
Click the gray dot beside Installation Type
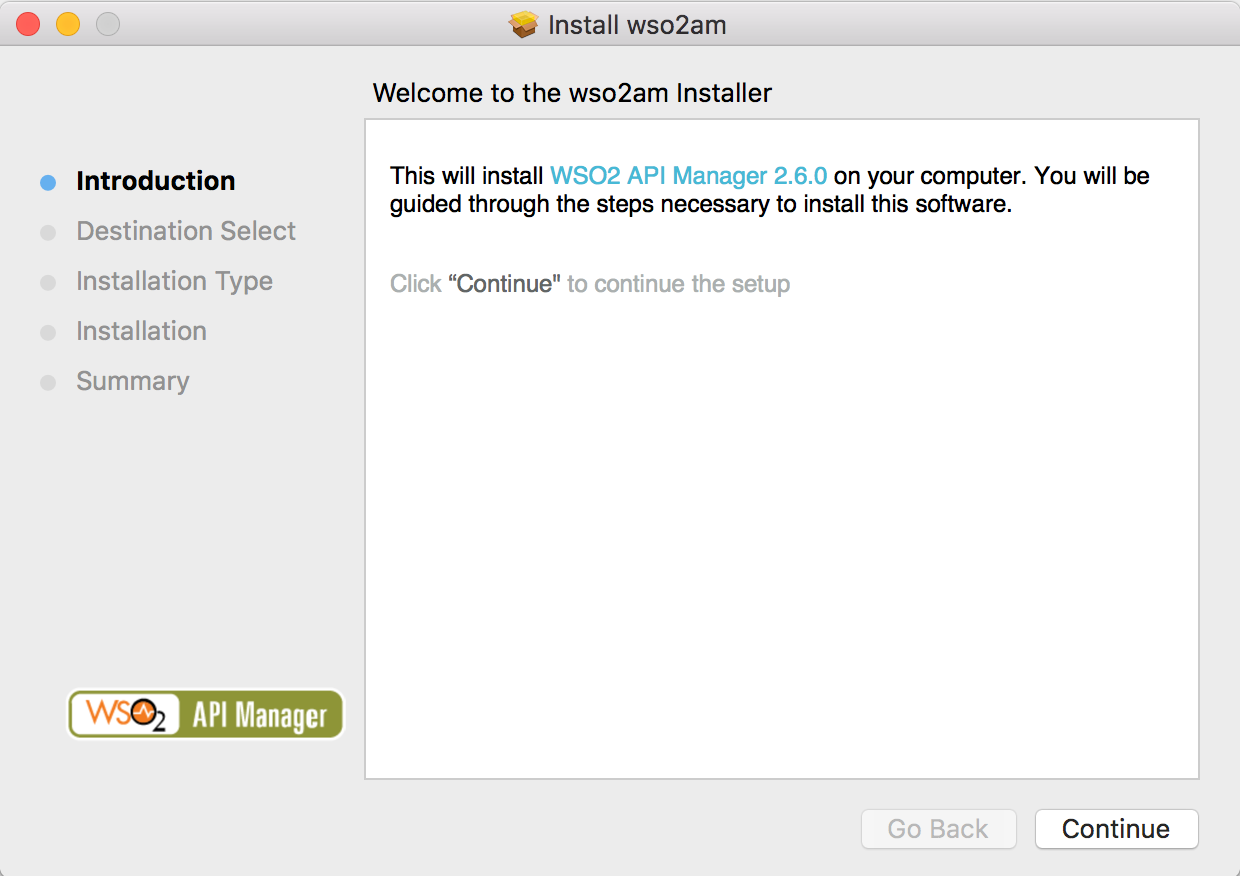click(48, 281)
